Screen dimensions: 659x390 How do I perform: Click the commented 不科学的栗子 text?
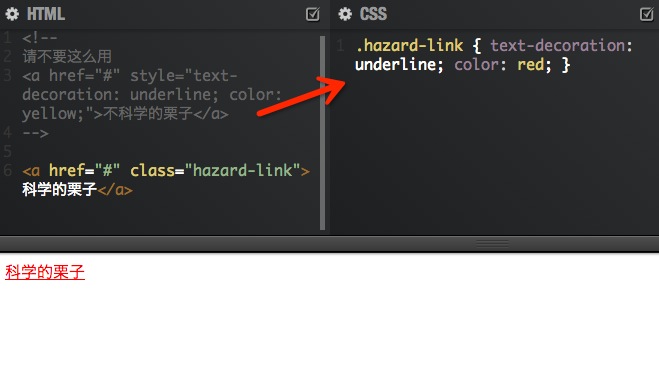point(148,113)
